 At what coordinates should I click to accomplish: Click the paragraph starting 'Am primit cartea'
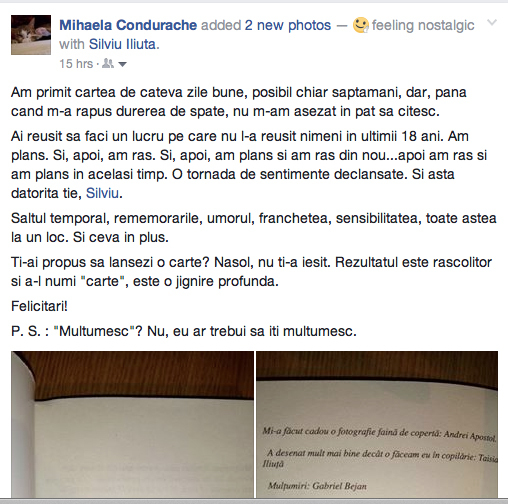click(239, 102)
